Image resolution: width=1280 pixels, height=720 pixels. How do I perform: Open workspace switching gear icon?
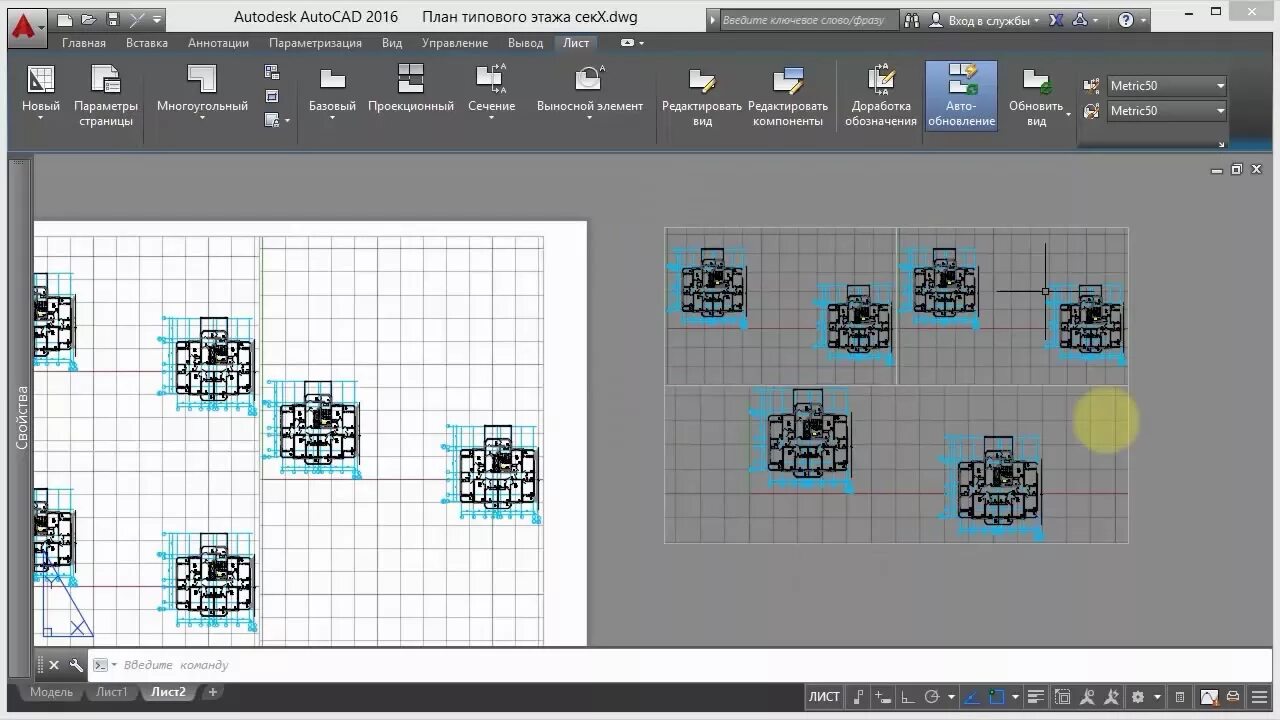(1138, 697)
